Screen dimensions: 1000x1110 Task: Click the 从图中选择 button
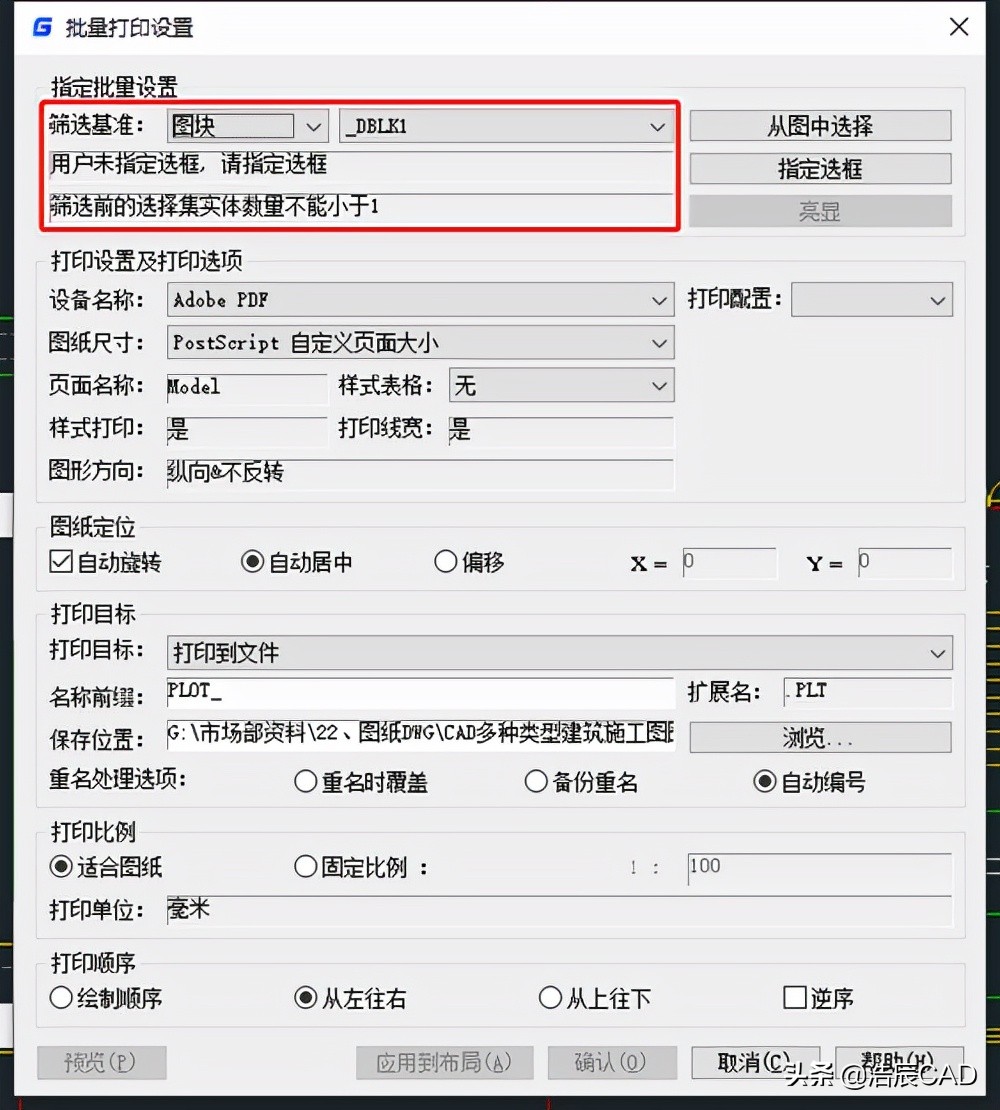coord(819,124)
